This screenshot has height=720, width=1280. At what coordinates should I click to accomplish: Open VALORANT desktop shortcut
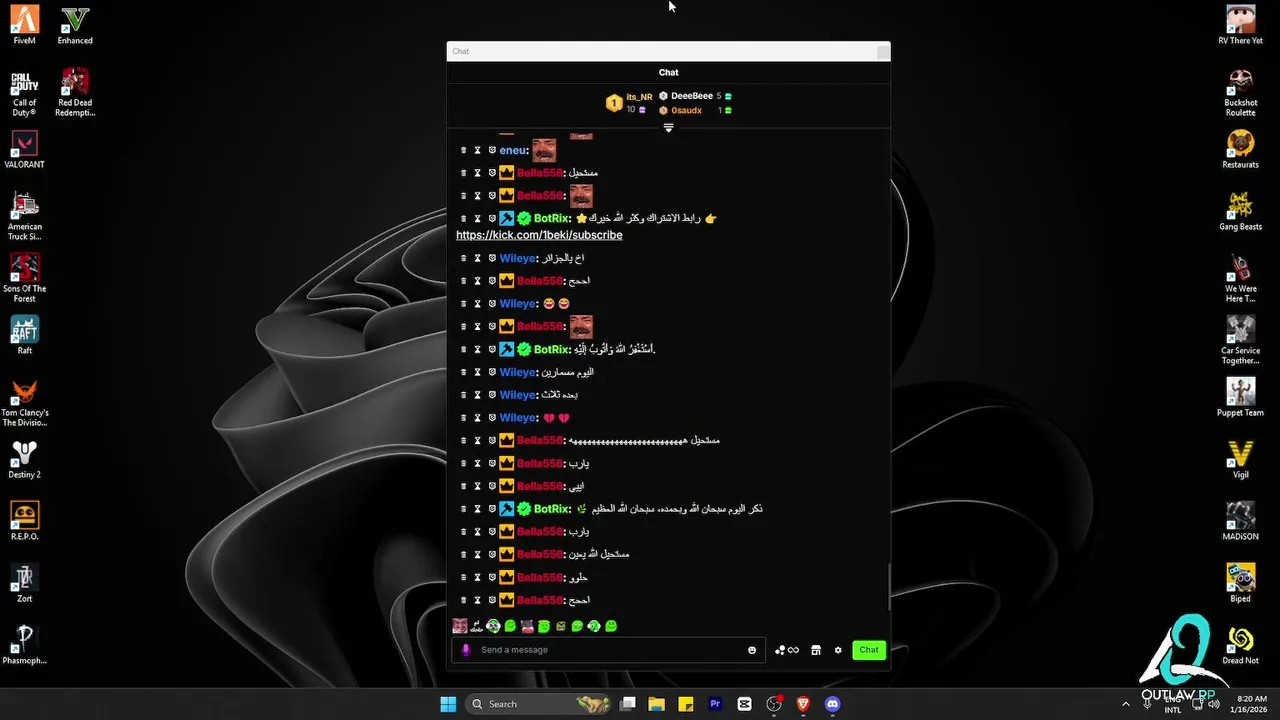[x=25, y=149]
